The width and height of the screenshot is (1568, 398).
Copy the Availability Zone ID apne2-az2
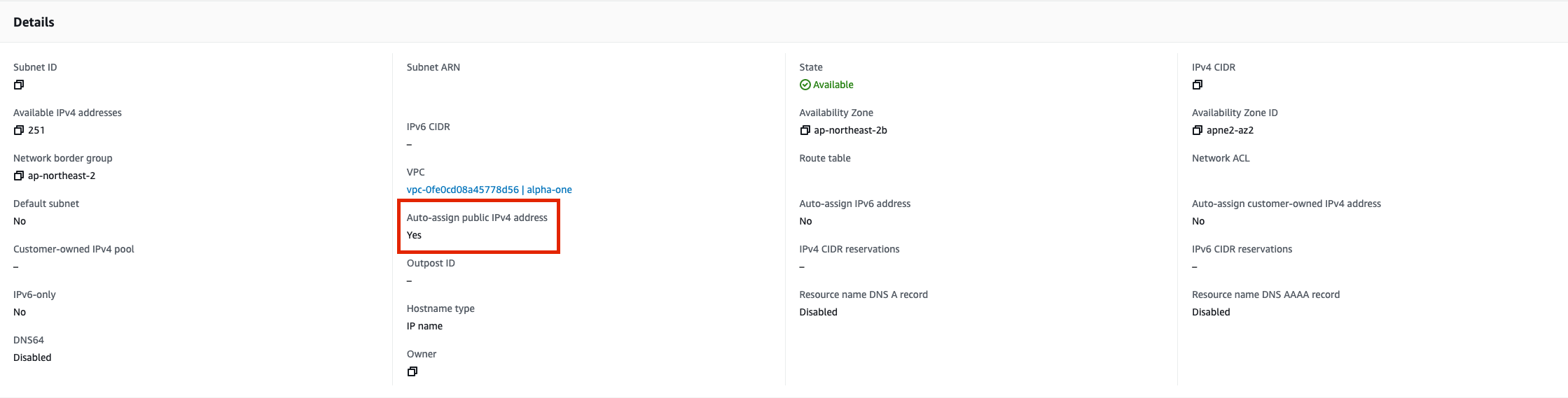(x=1198, y=130)
